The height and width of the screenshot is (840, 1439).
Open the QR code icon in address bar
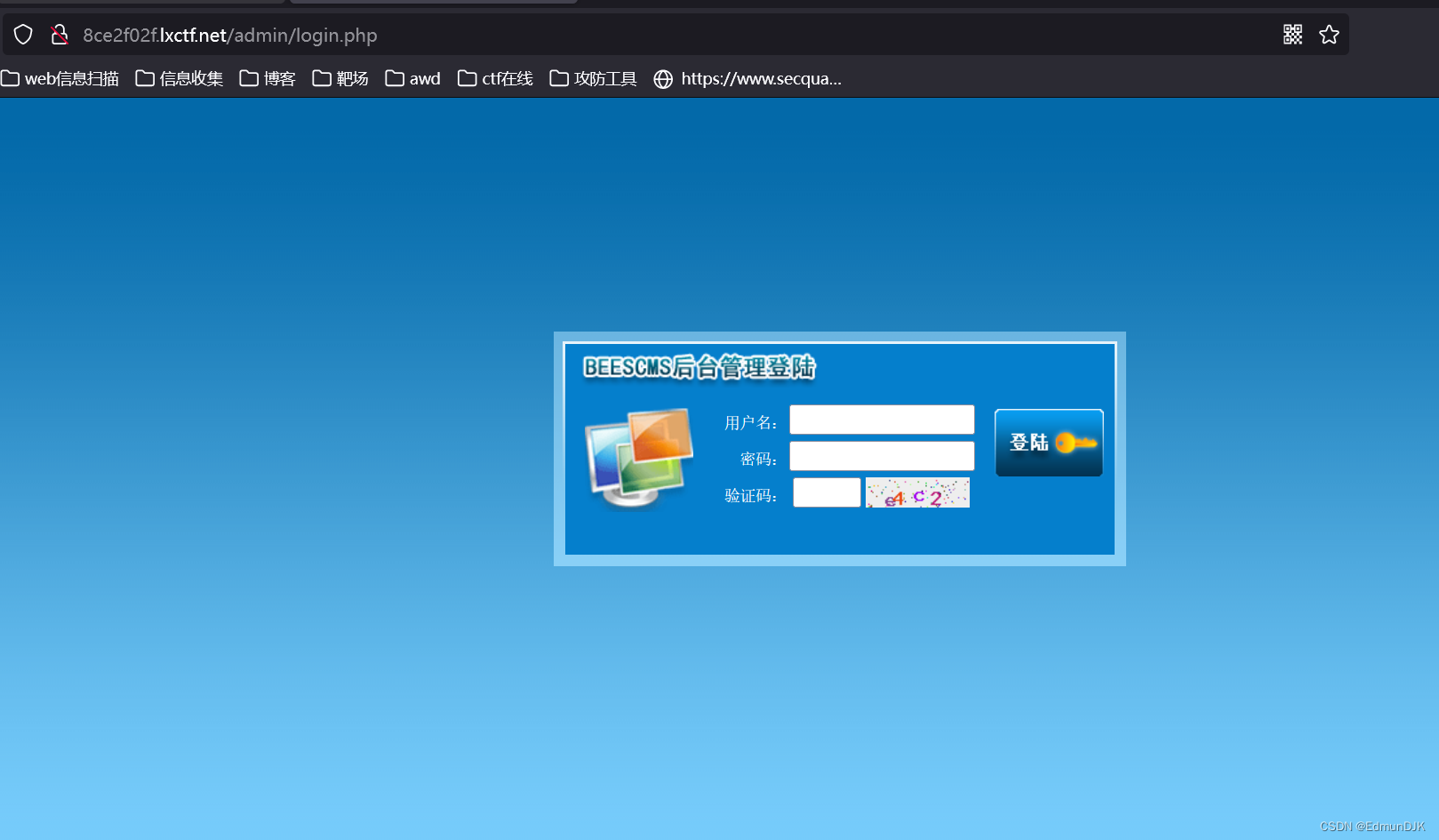(1292, 35)
